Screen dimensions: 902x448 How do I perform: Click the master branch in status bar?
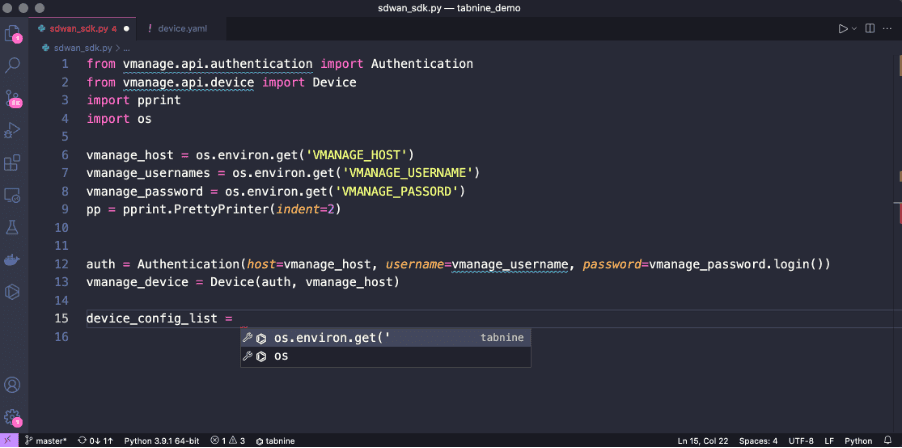click(x=48, y=440)
